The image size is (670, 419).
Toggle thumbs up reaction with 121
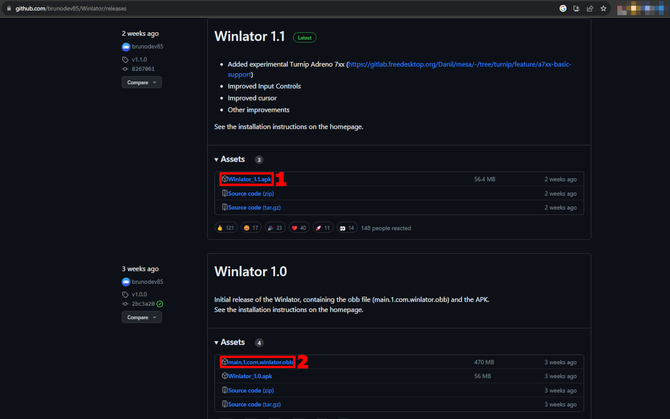point(226,228)
